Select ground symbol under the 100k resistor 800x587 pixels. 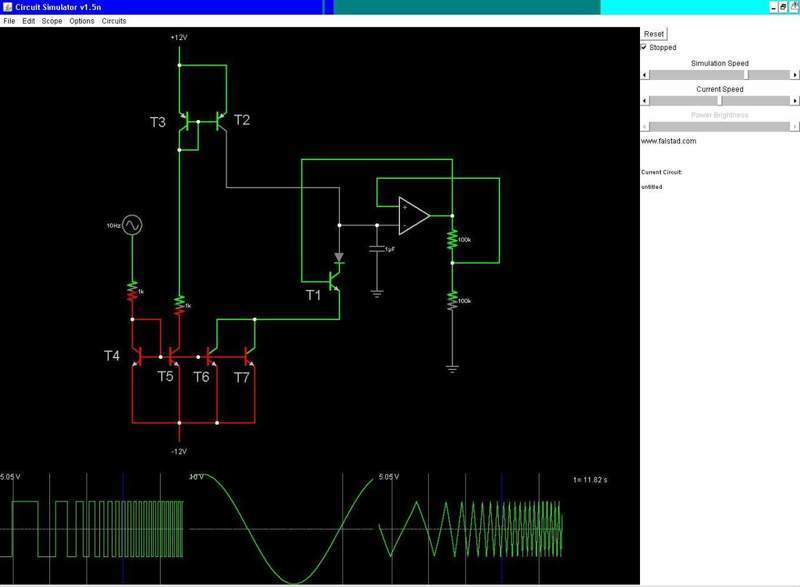pyautogui.click(x=452, y=369)
